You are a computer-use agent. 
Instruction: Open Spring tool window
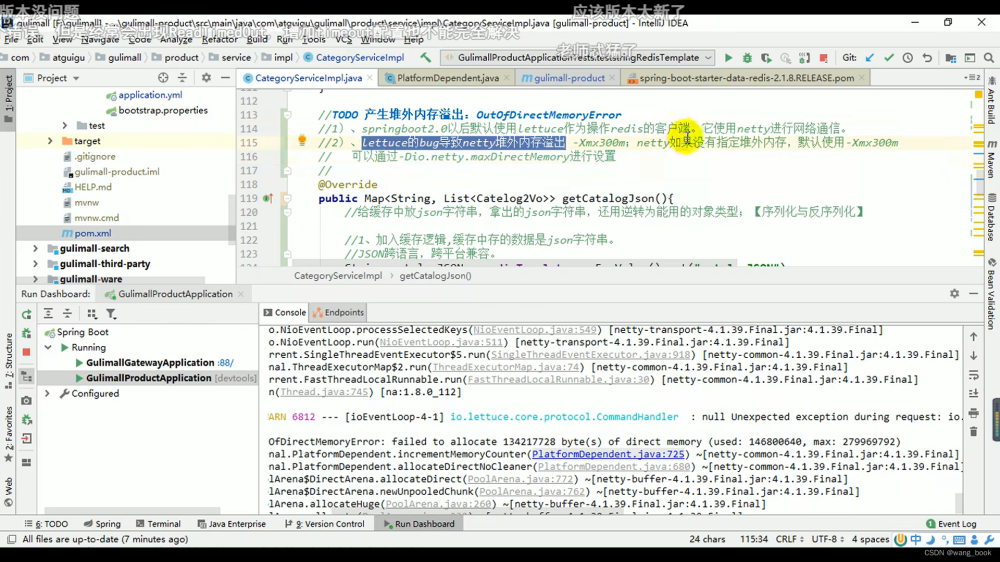(101, 524)
